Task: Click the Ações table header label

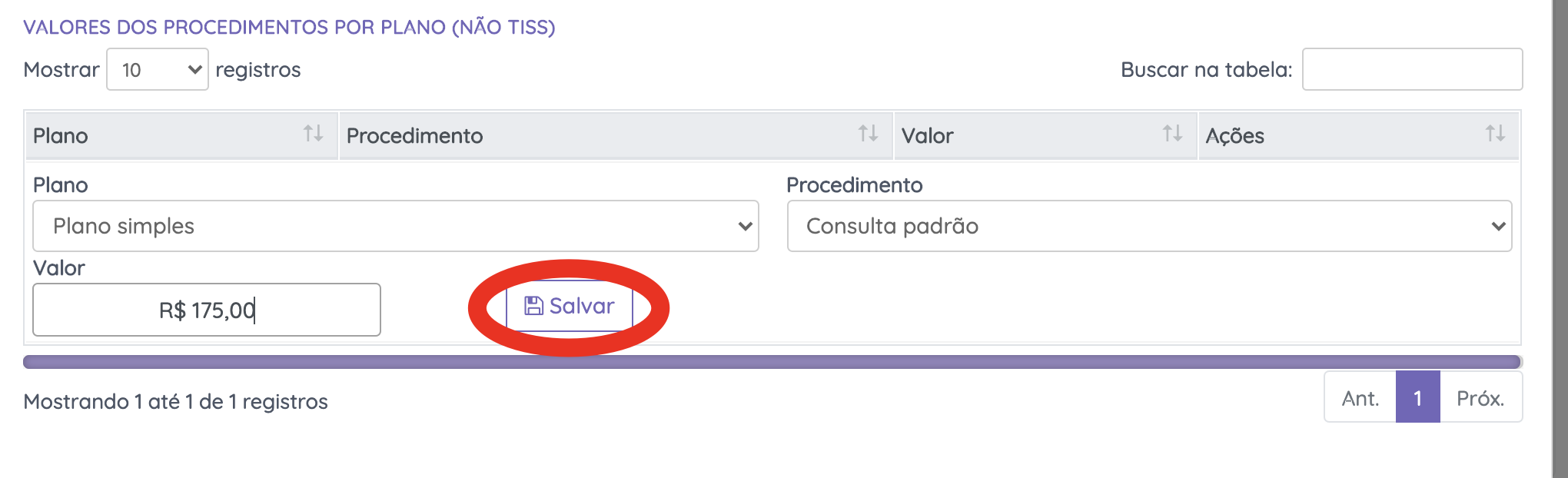Action: click(x=1234, y=136)
